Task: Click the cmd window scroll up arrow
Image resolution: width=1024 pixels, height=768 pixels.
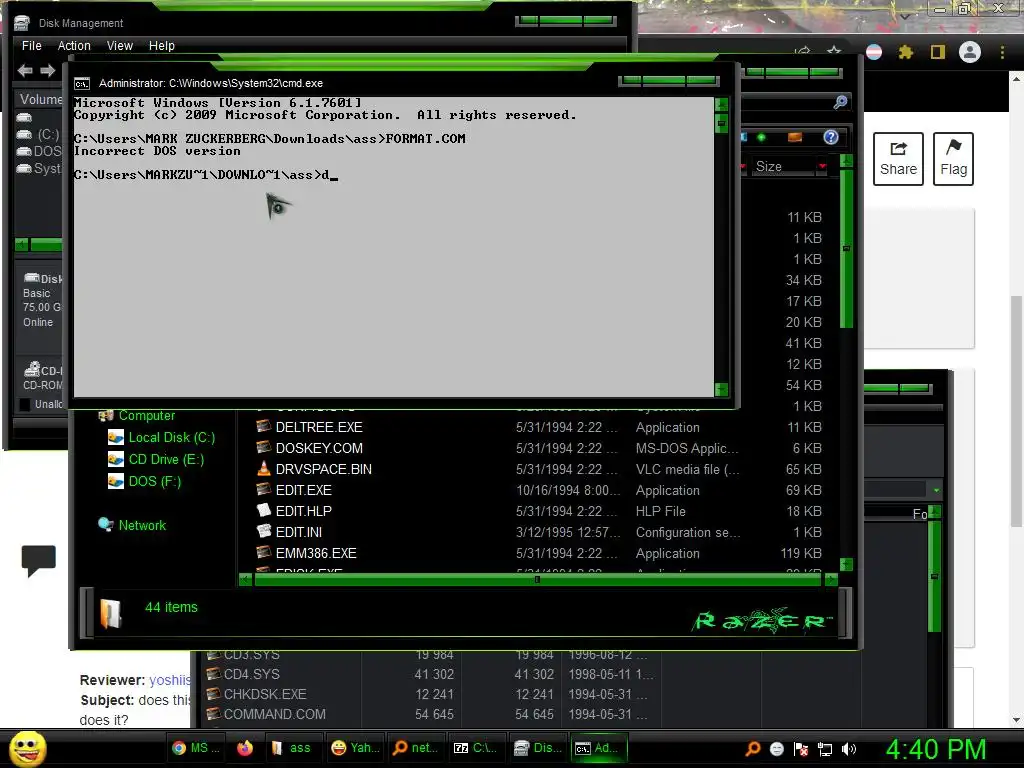Action: click(721, 104)
